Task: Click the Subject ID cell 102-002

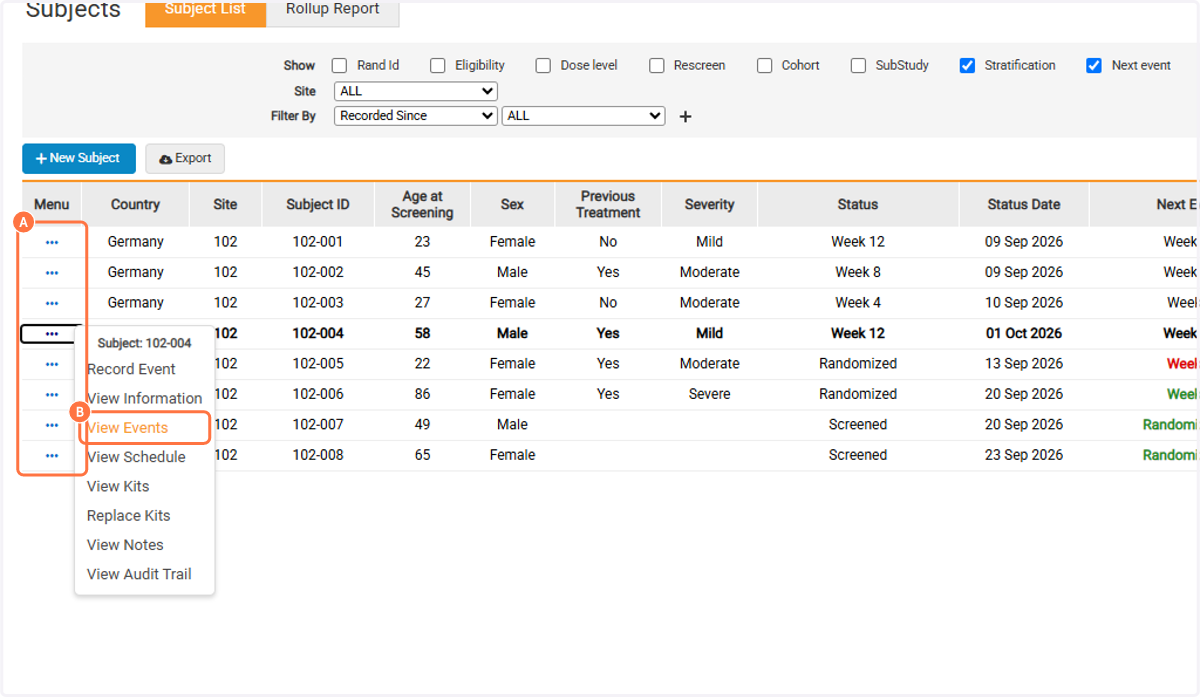Action: [318, 272]
